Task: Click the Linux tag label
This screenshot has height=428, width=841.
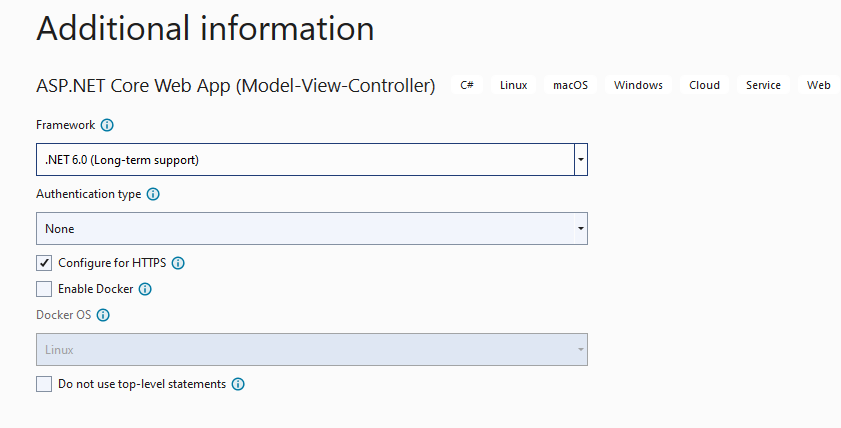Action: coord(514,86)
